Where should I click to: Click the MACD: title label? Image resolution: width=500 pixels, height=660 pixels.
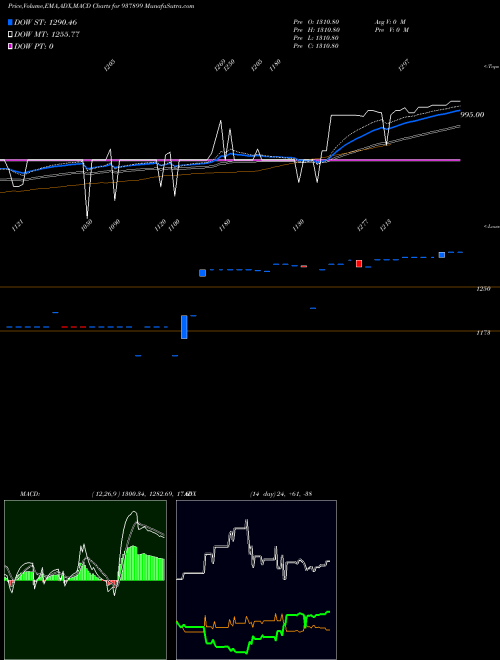point(30,494)
